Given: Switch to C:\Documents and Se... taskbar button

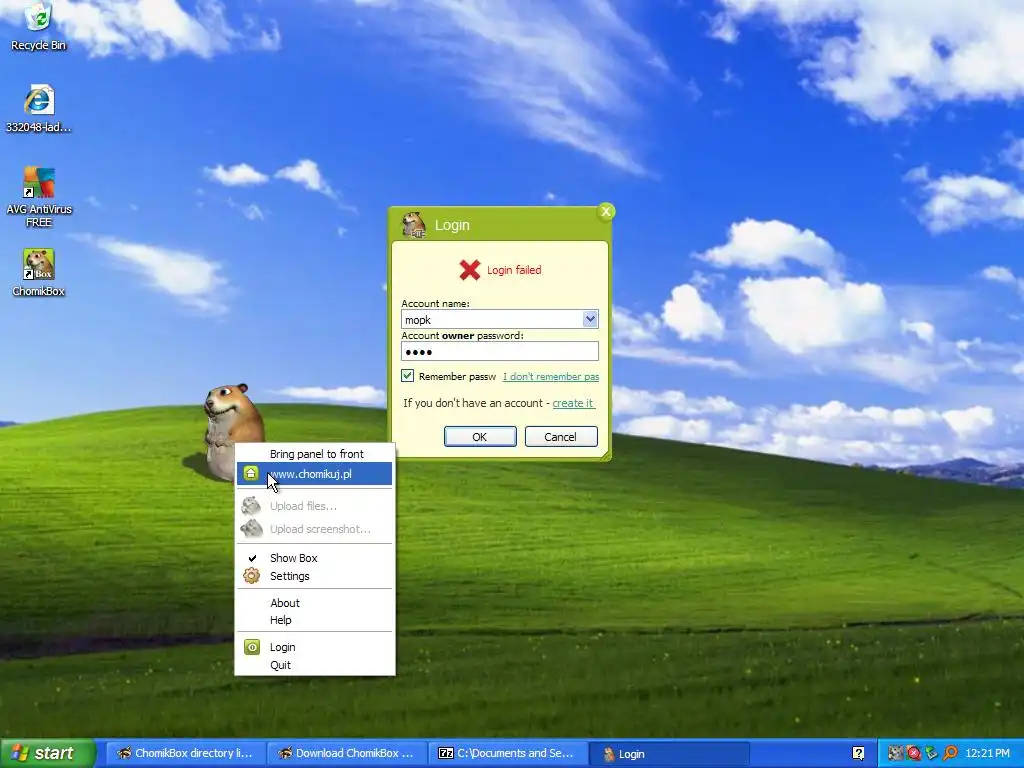Looking at the screenshot, I should click(507, 754).
